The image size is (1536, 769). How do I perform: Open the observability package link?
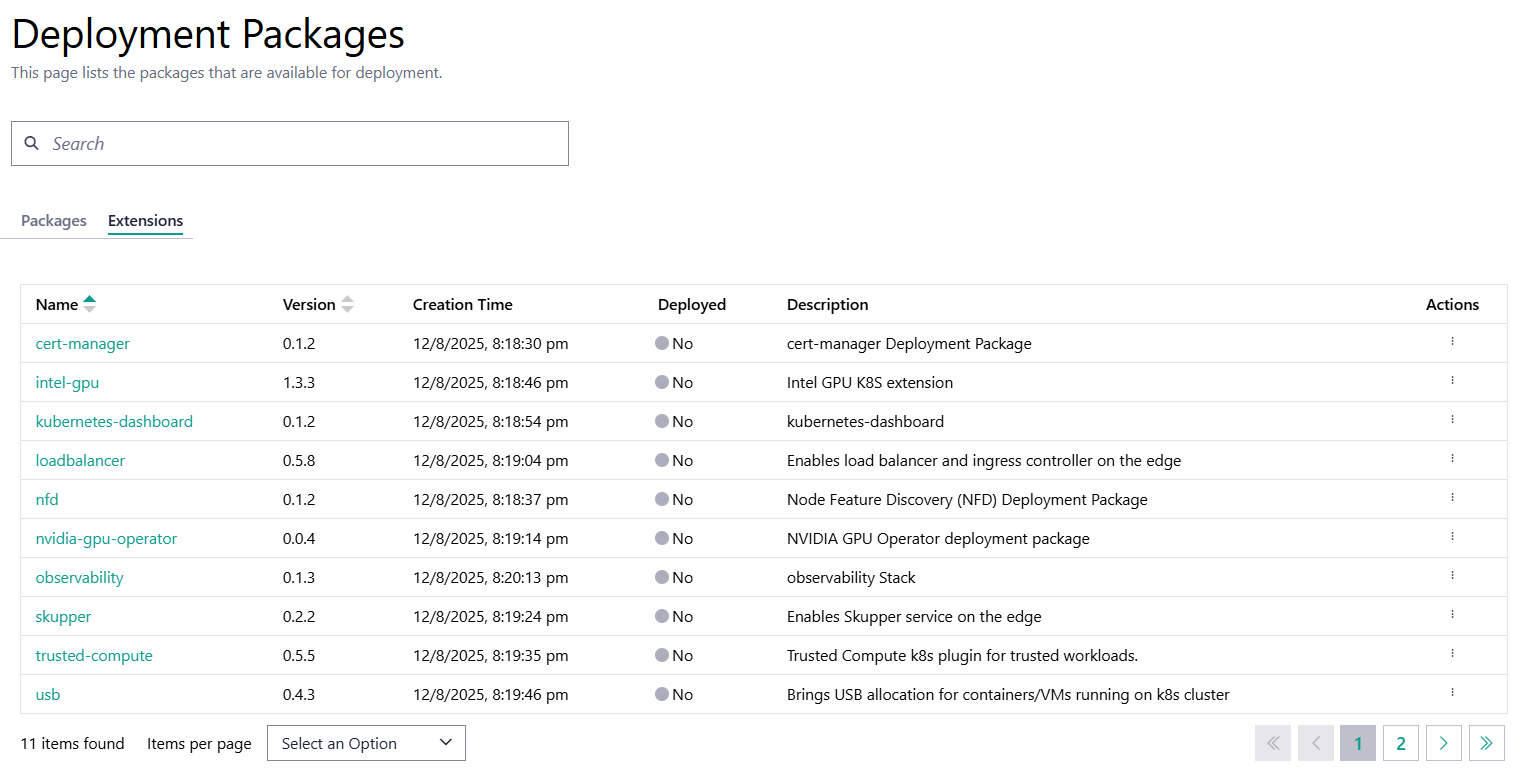click(x=80, y=578)
